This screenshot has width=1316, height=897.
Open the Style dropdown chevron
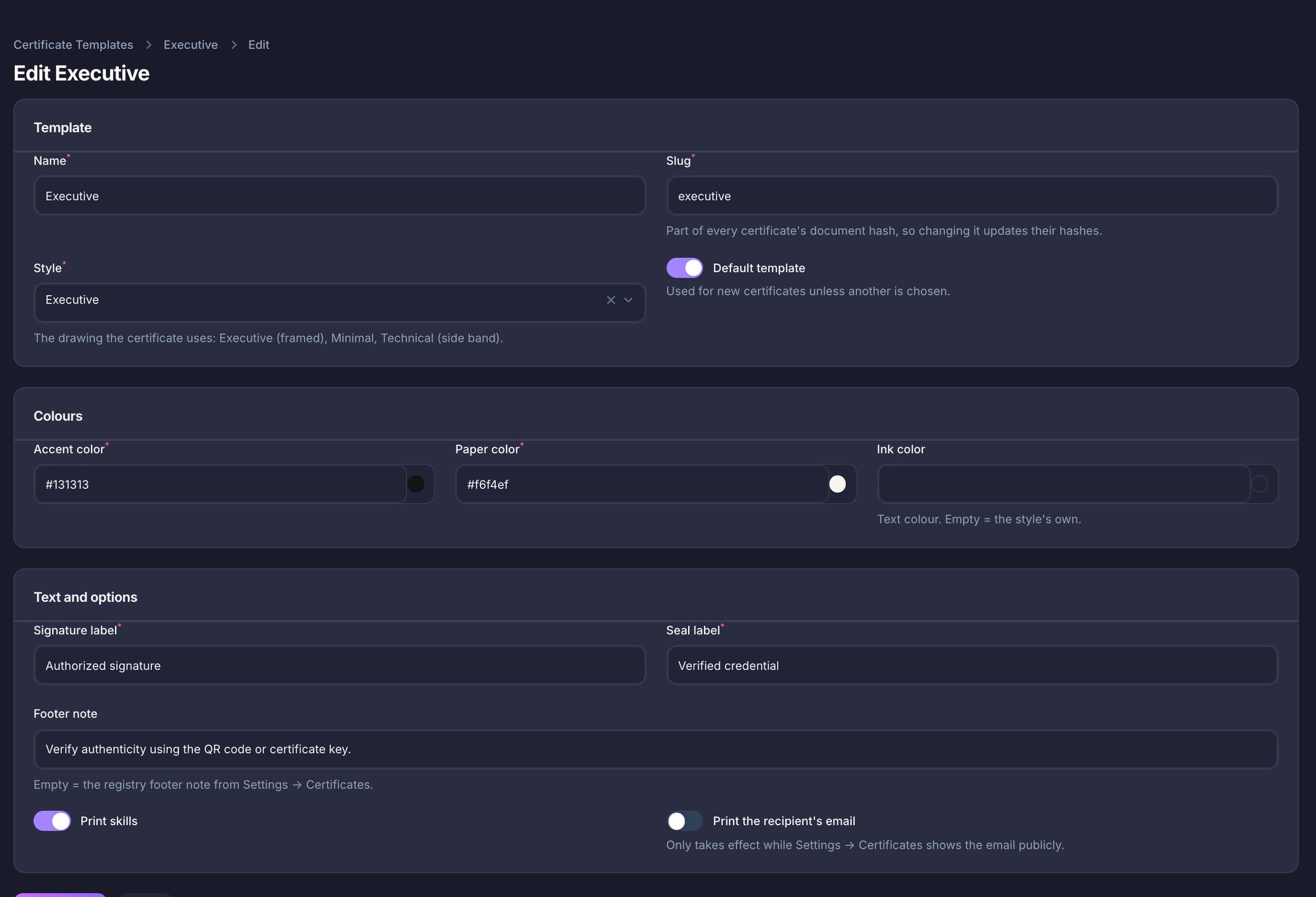click(628, 300)
